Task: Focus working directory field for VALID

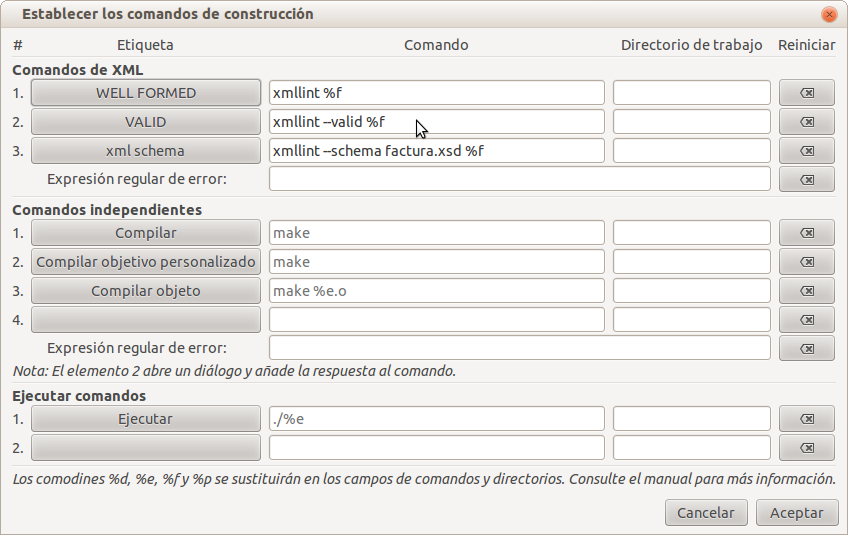Action: (692, 122)
